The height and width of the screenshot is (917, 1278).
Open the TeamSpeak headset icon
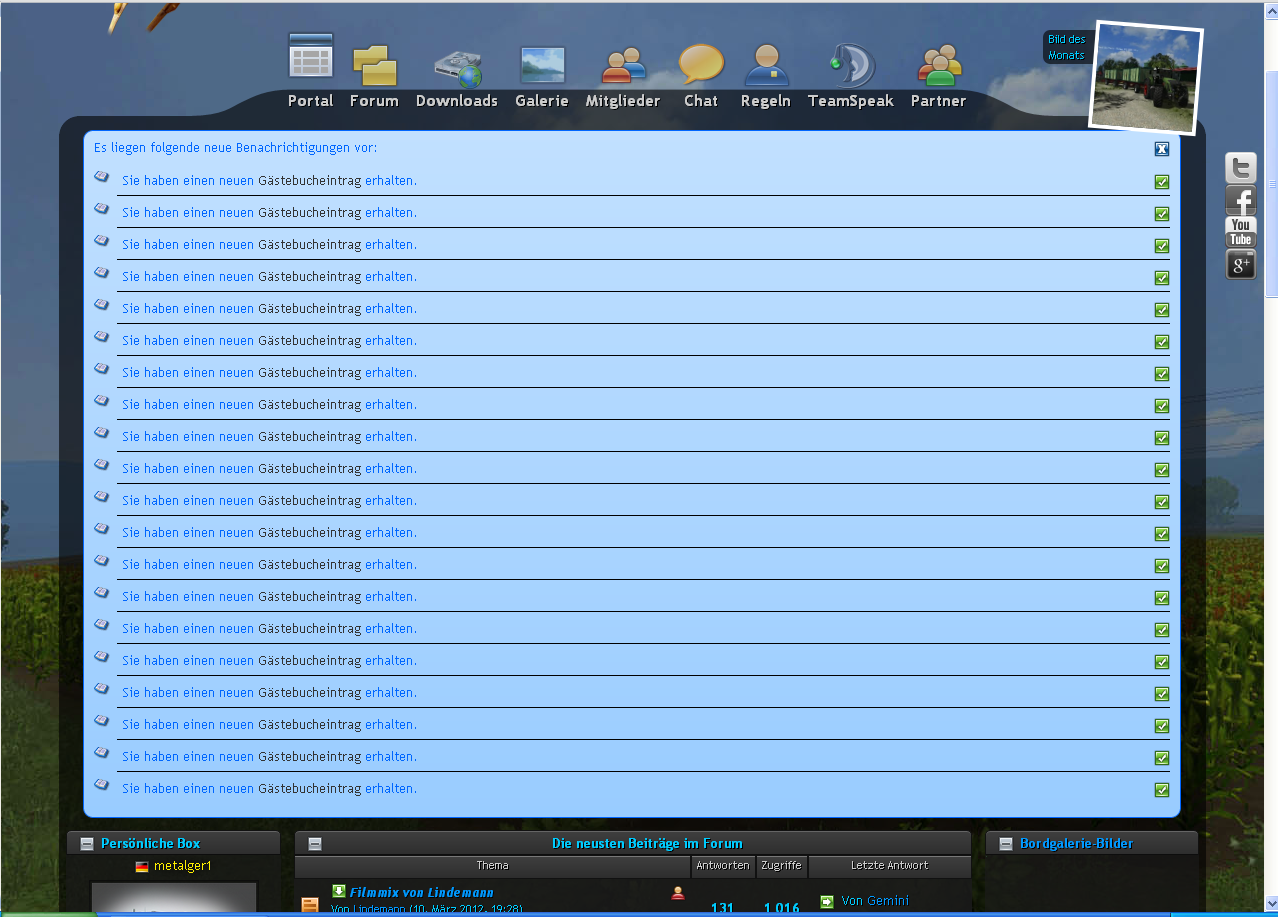[x=851, y=66]
